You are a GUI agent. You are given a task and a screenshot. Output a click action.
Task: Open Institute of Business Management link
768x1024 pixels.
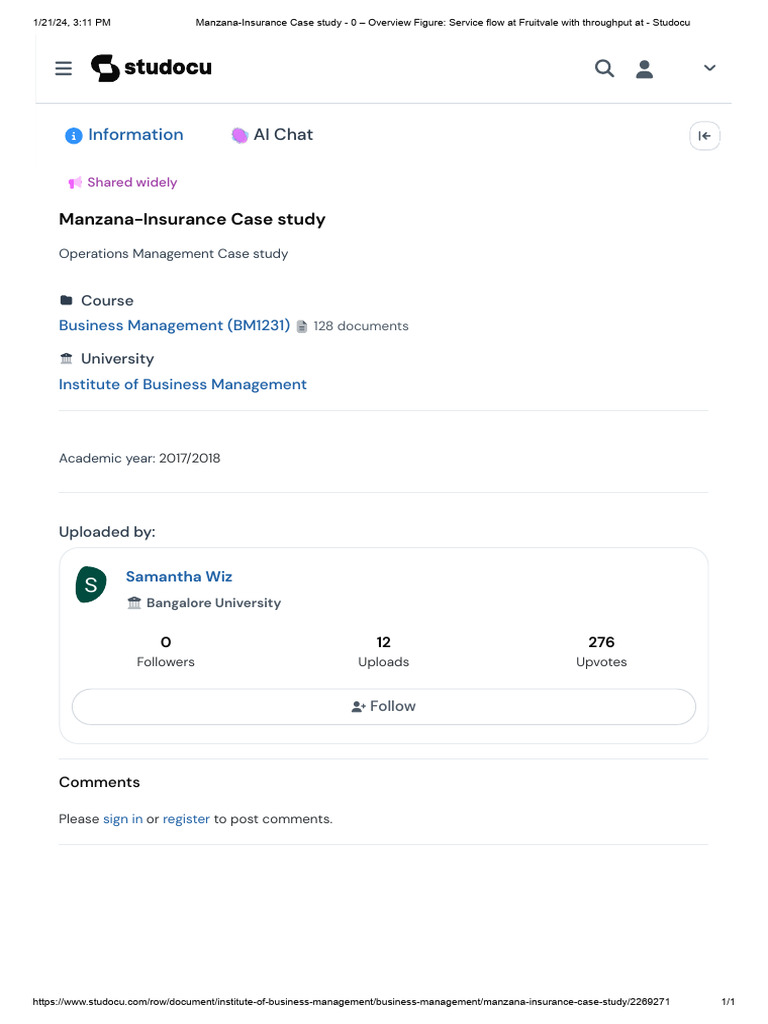point(182,384)
